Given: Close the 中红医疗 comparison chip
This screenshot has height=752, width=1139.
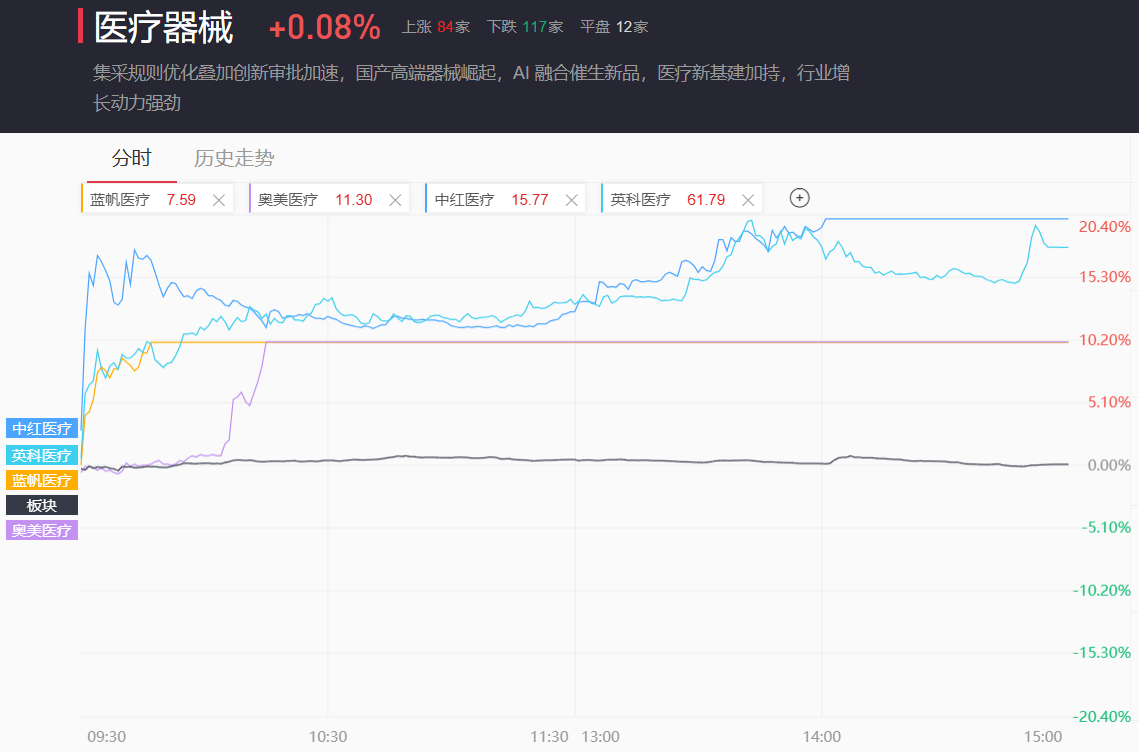Looking at the screenshot, I should 571,200.
